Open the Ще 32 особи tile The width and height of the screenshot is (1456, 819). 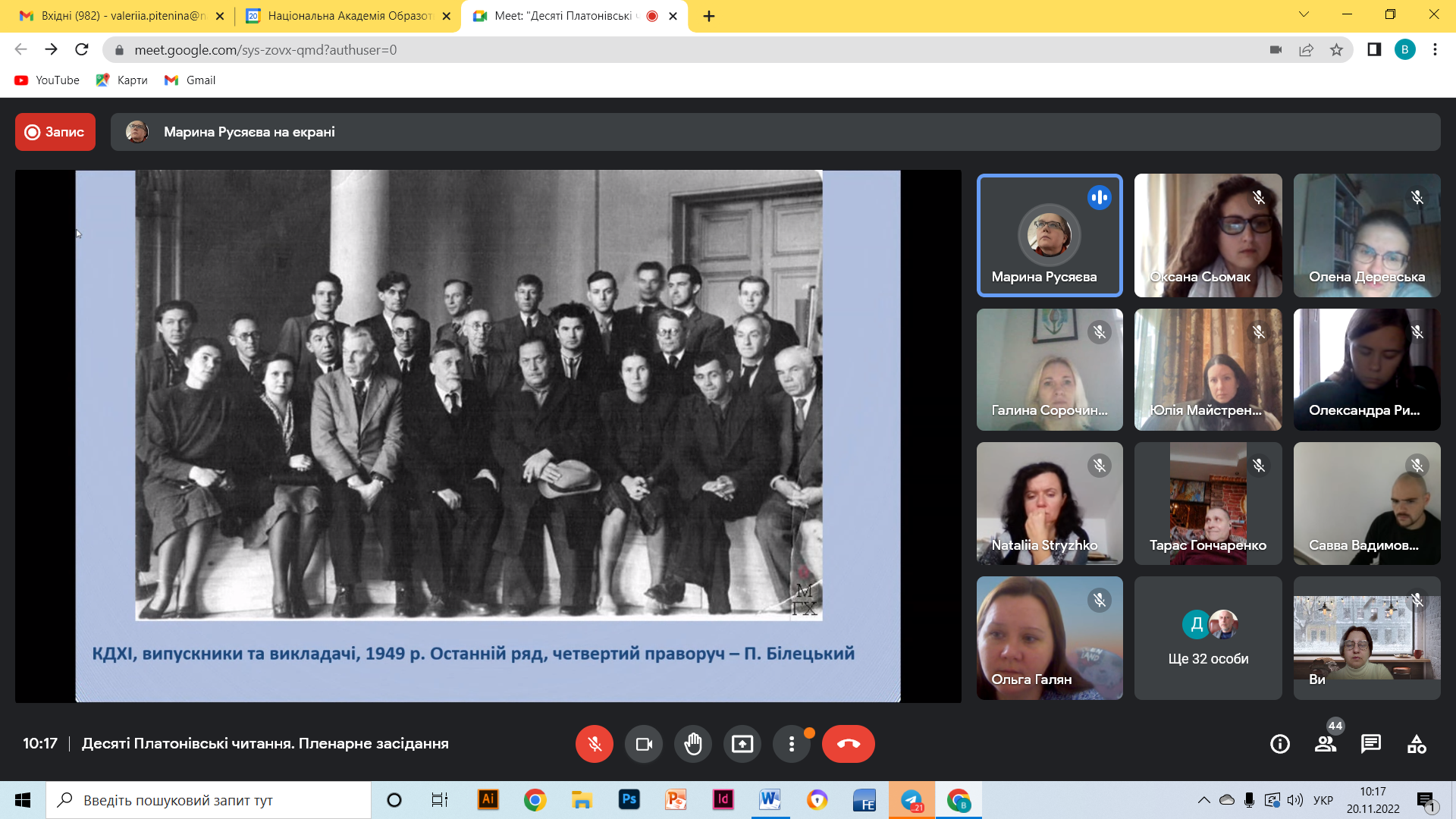1208,638
